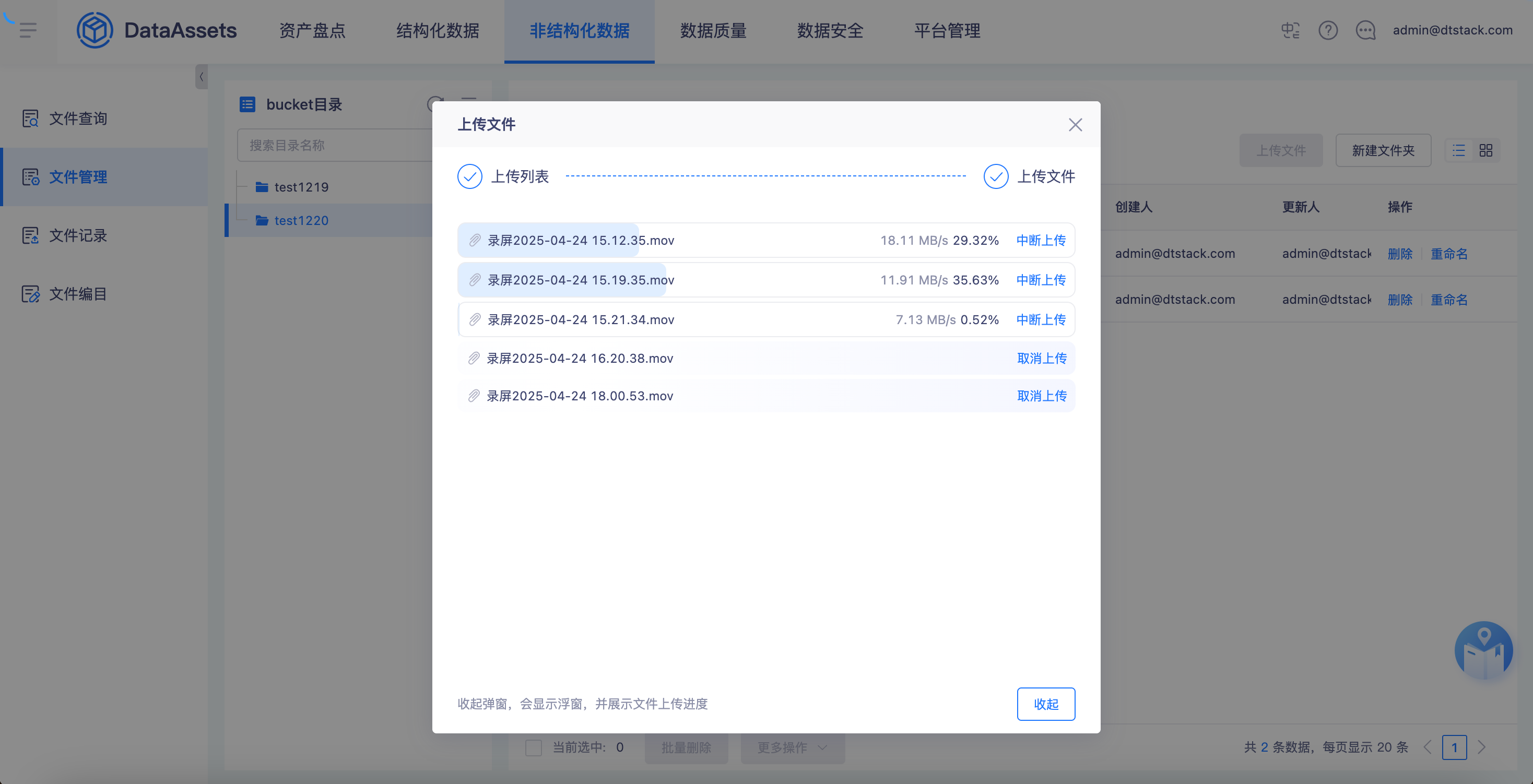Image resolution: width=1533 pixels, height=784 pixels.
Task: Open the help question mark icon
Action: pos(1328,30)
